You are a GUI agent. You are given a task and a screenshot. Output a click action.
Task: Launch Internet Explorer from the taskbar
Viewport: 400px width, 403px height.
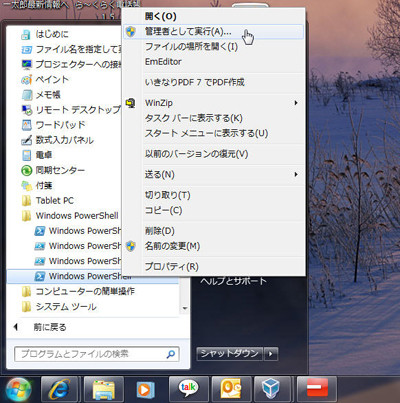59,389
